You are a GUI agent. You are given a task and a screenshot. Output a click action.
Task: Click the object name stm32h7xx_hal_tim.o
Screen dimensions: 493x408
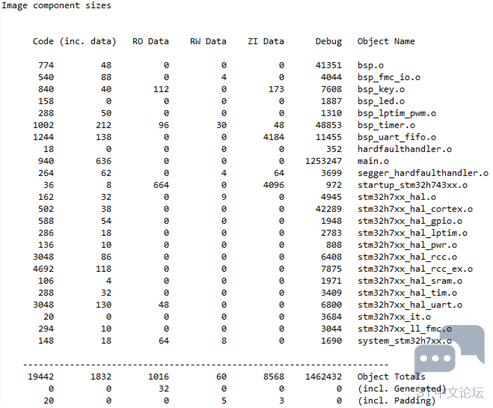pos(407,293)
